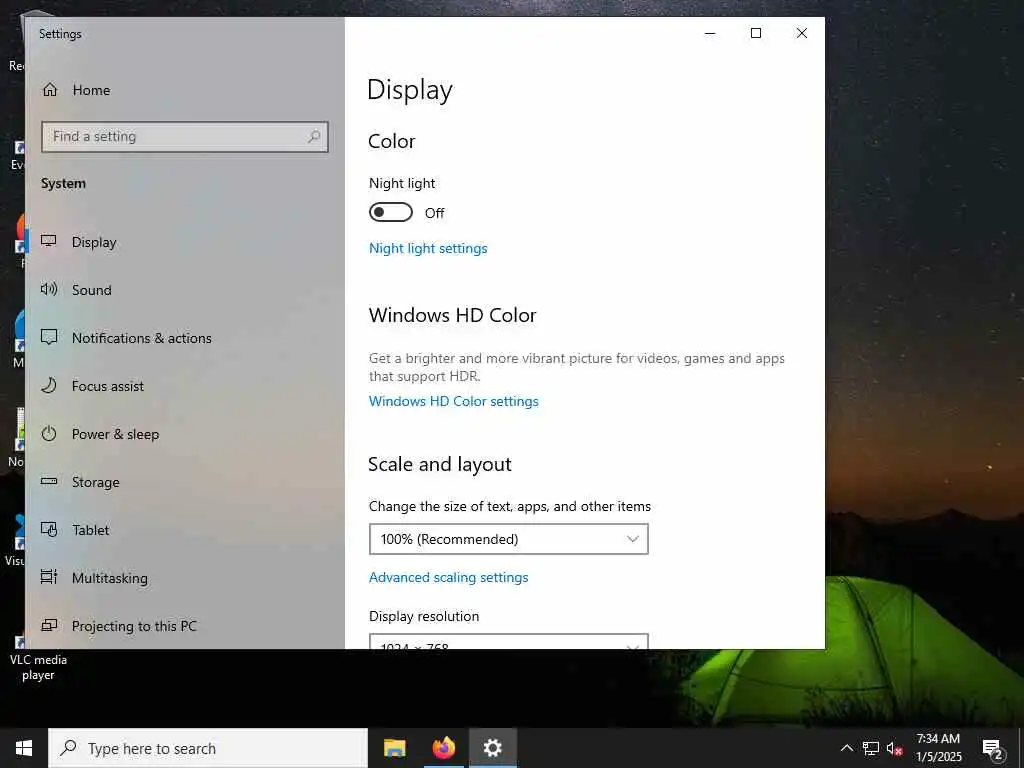Click the magnifier icon in Find a setting

[x=313, y=136]
